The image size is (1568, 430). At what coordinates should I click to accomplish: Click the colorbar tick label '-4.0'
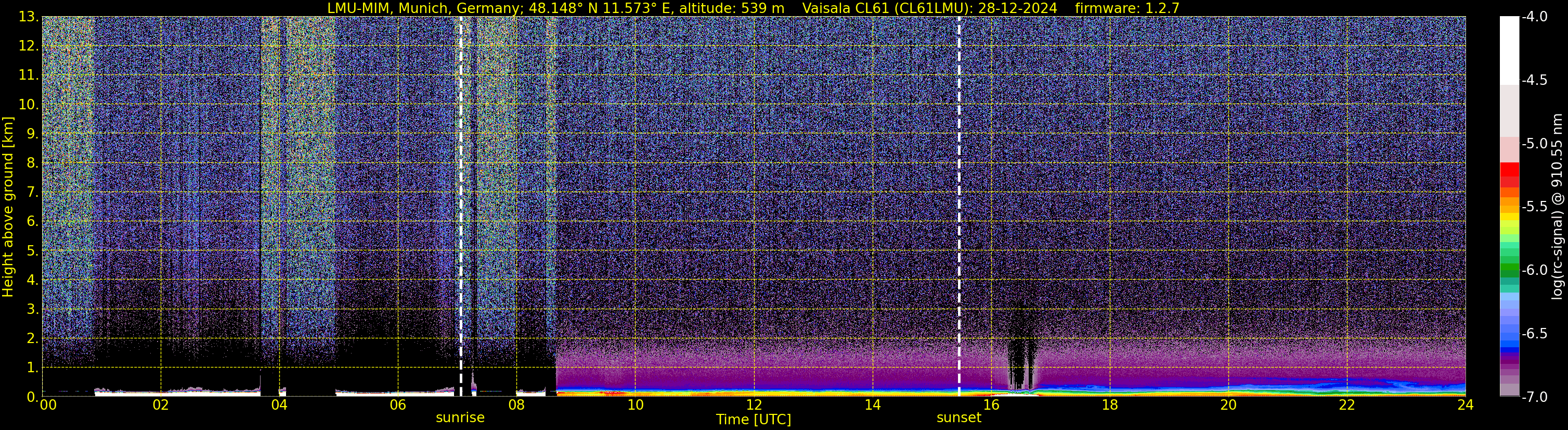(1534, 17)
